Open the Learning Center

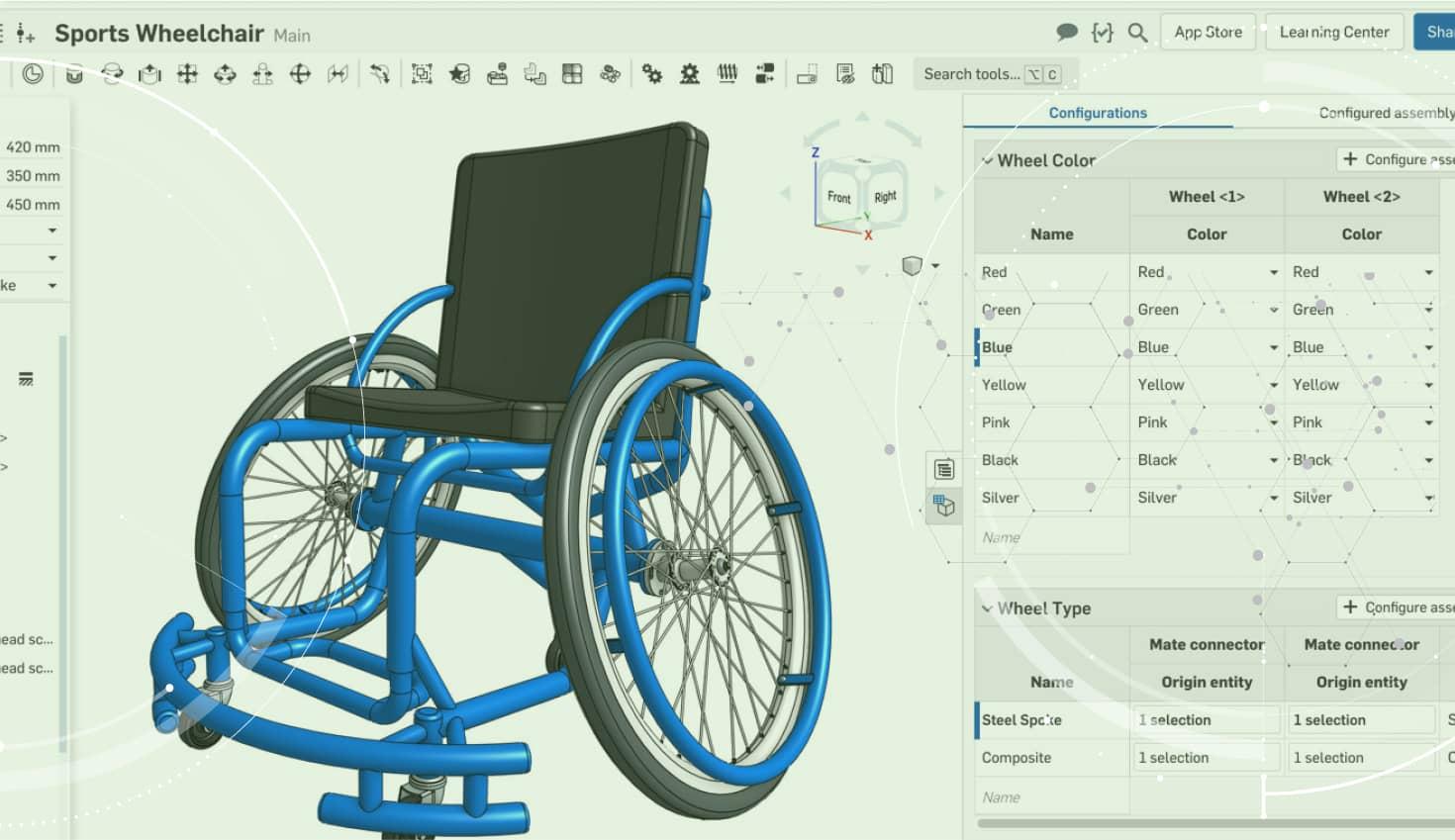pyautogui.click(x=1333, y=32)
